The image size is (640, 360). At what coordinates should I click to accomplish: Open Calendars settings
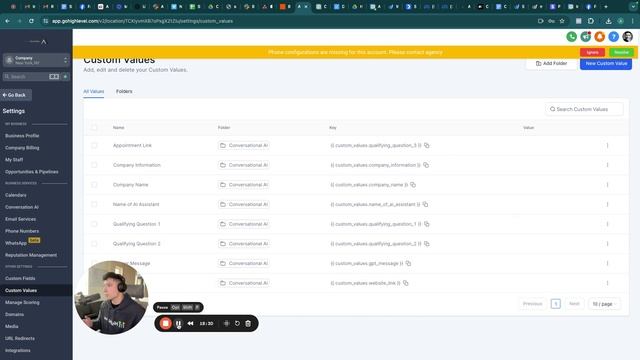coord(16,195)
